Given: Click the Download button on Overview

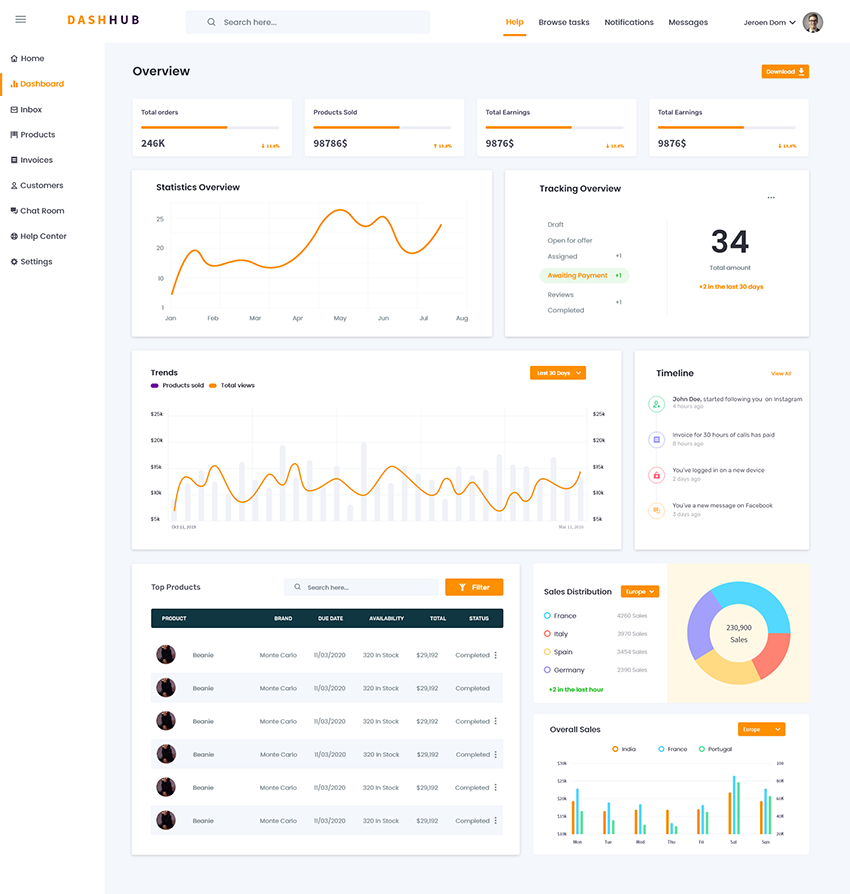Looking at the screenshot, I should point(785,71).
